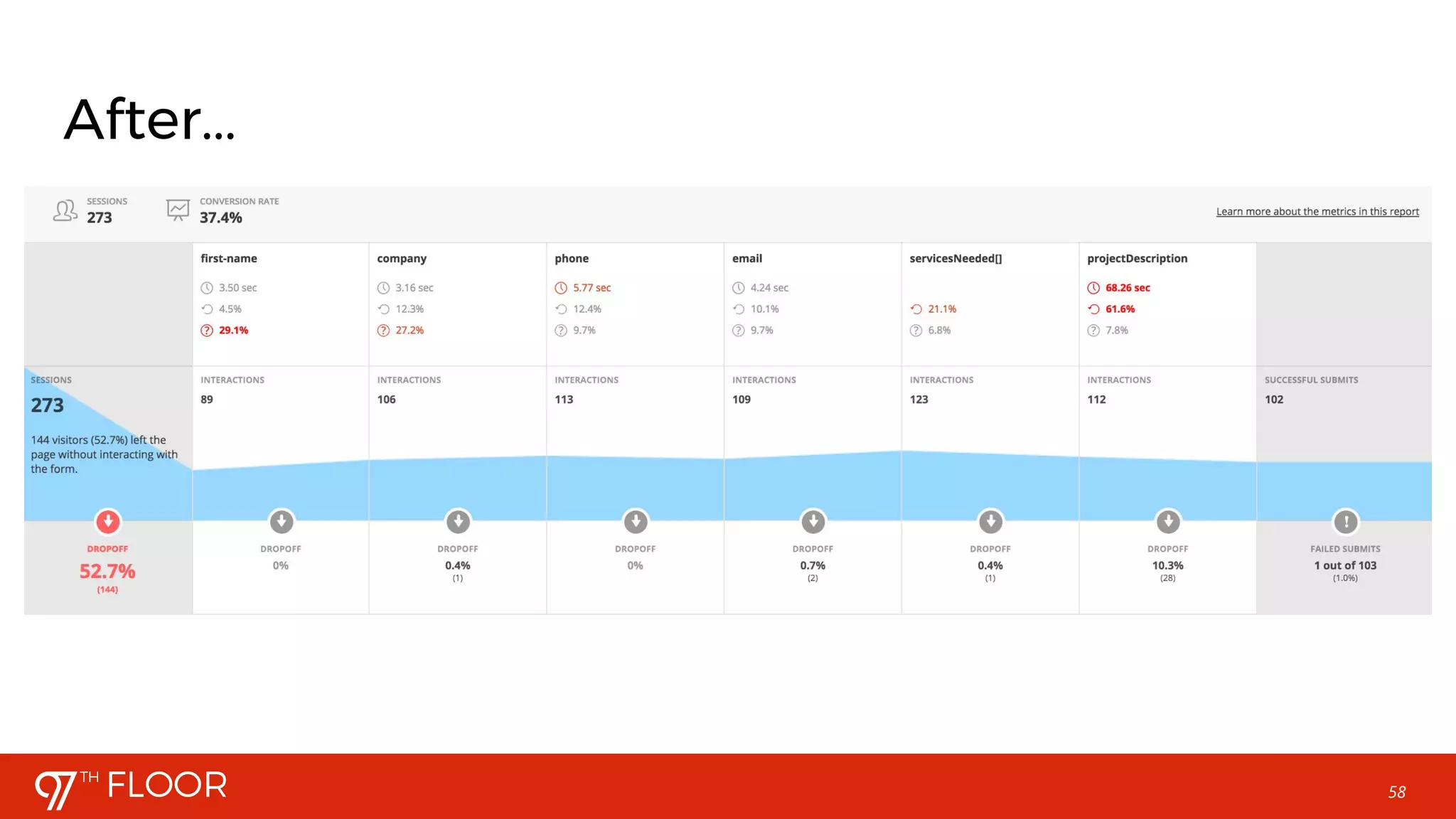Click slide page number 58
The width and height of the screenshot is (1456, 819).
pyautogui.click(x=1396, y=792)
